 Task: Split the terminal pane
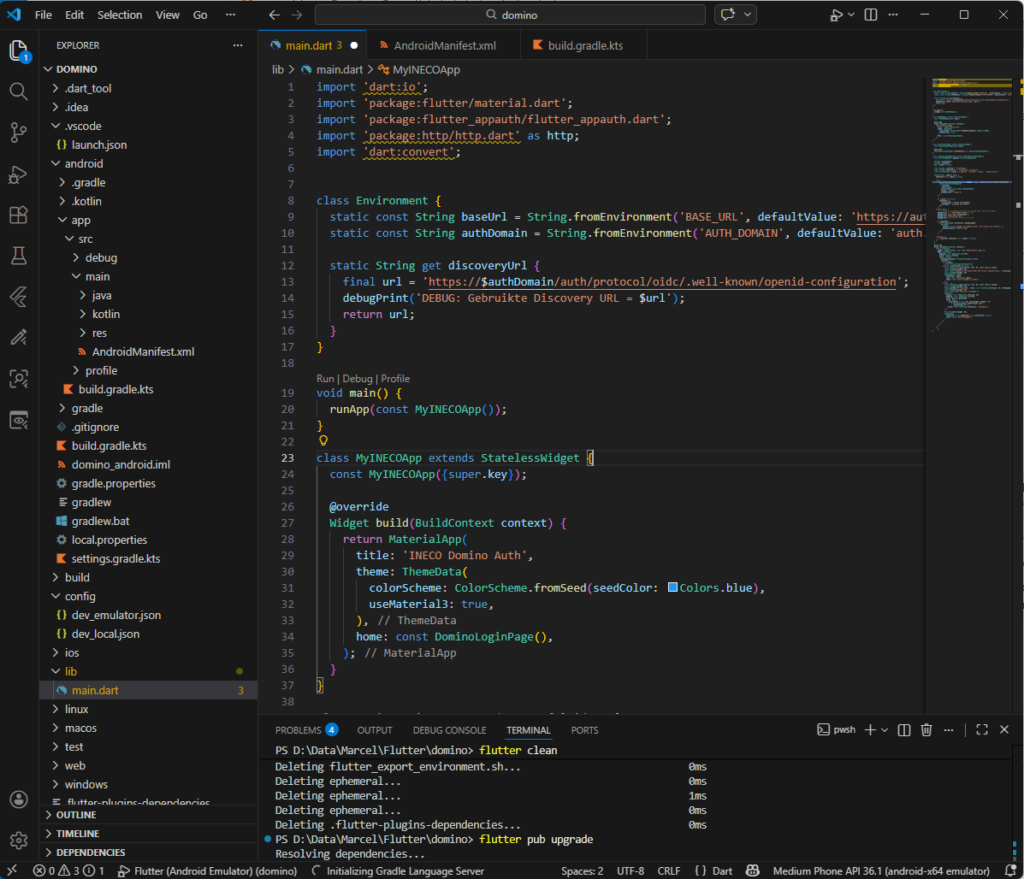tap(904, 730)
